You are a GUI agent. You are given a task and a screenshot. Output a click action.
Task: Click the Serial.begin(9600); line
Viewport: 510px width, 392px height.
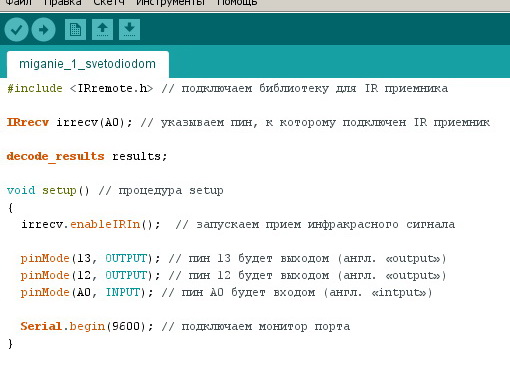coord(185,326)
